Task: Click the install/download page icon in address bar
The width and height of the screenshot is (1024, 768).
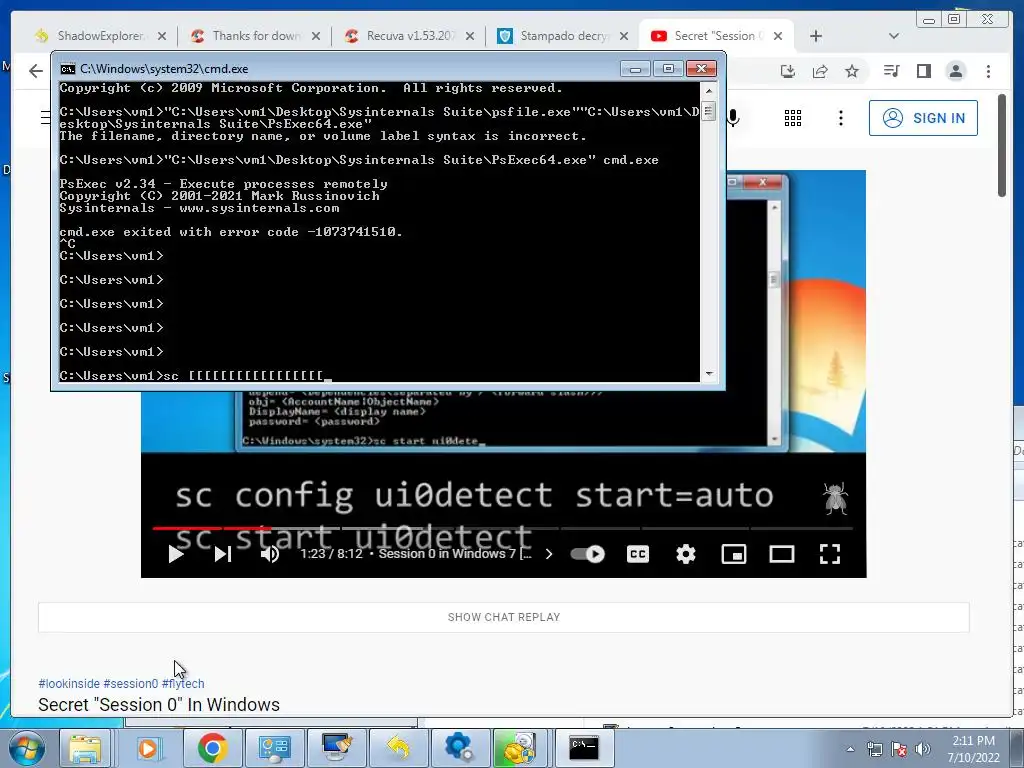Action: 788,71
